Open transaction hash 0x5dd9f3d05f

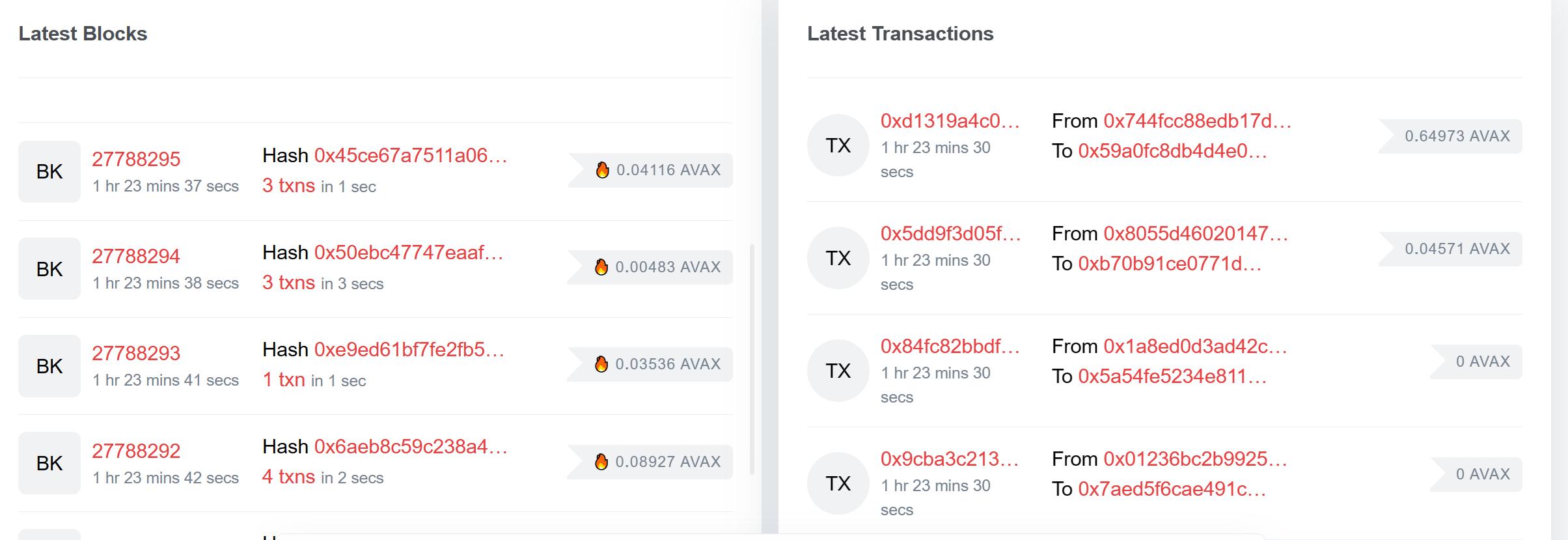click(x=950, y=233)
